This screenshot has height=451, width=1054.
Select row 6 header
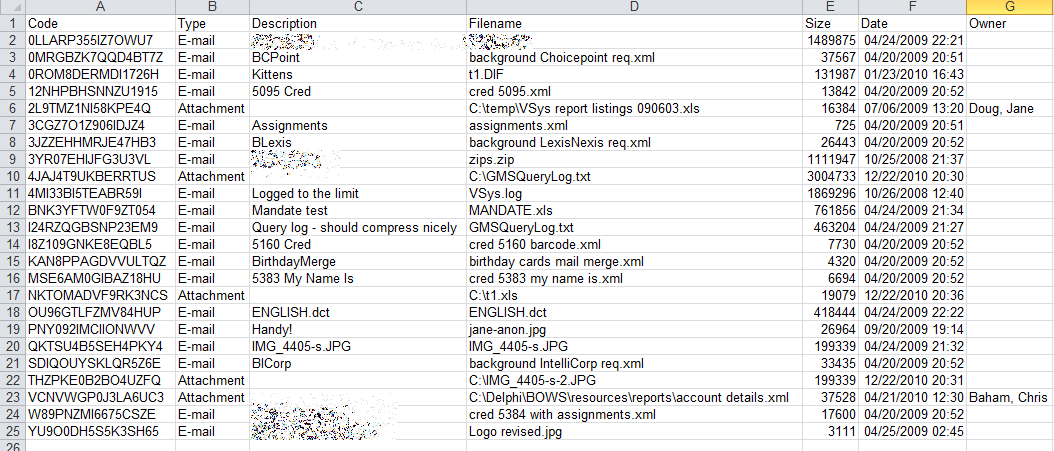(12, 108)
